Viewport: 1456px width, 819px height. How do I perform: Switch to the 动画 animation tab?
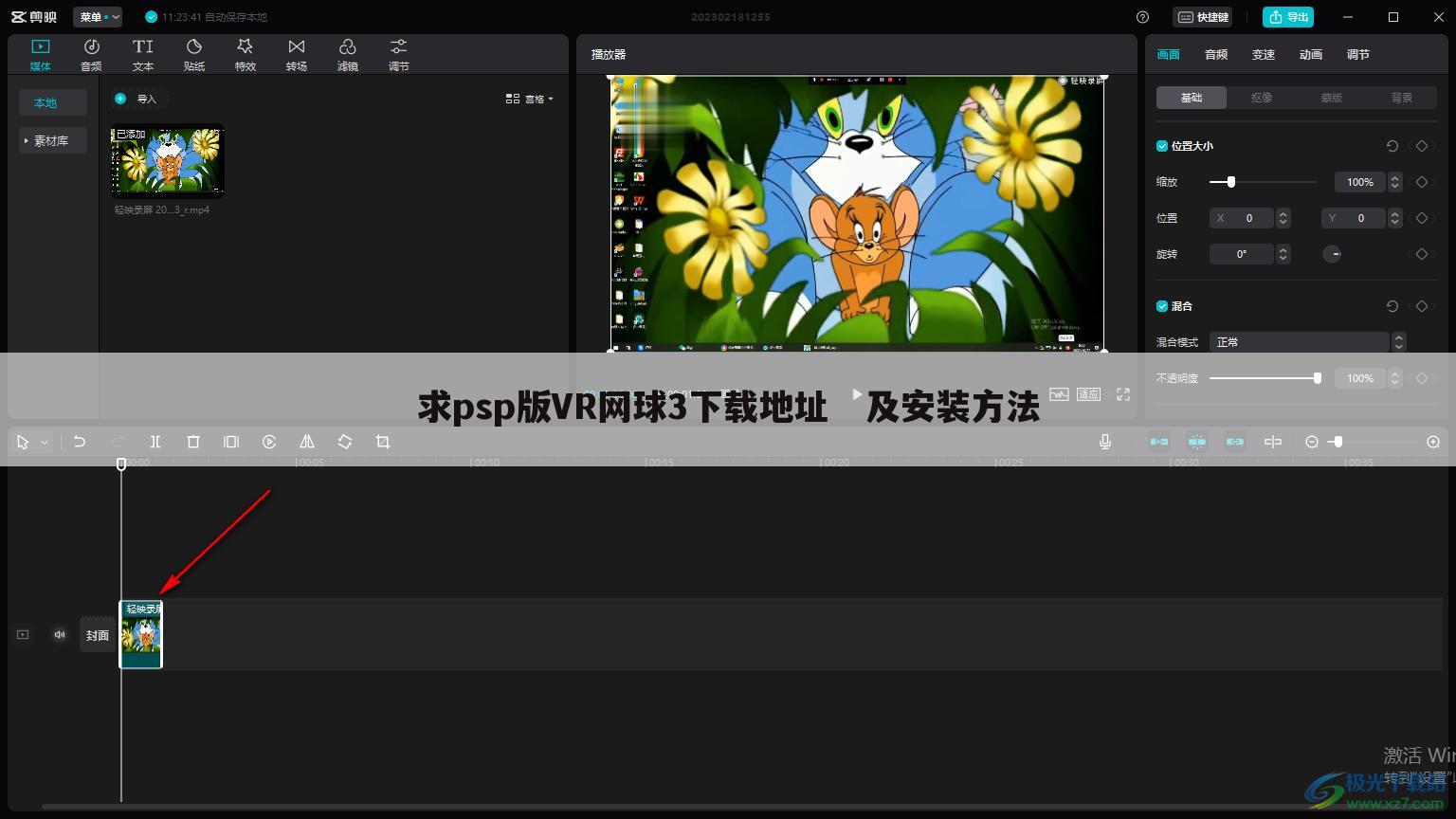pos(1311,55)
